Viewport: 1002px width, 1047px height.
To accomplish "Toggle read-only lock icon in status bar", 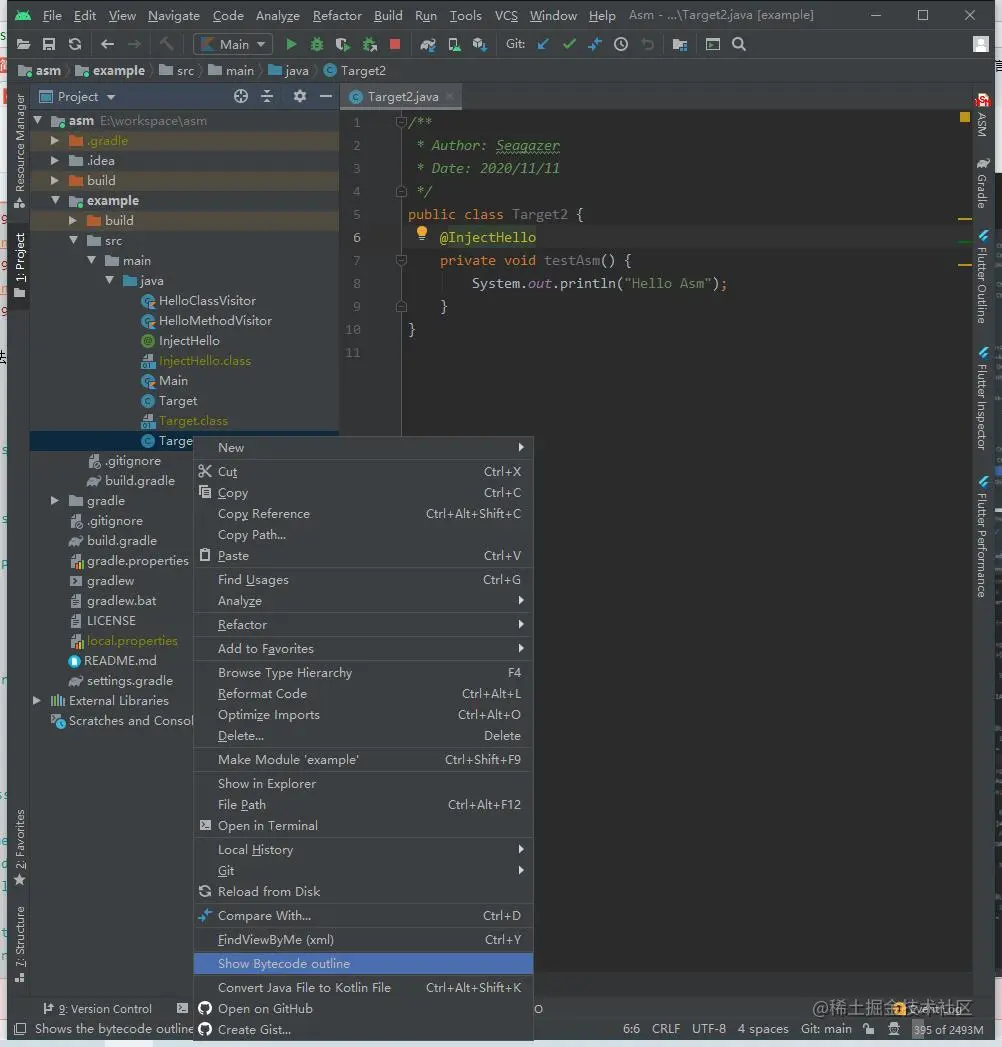I will click(x=868, y=1029).
